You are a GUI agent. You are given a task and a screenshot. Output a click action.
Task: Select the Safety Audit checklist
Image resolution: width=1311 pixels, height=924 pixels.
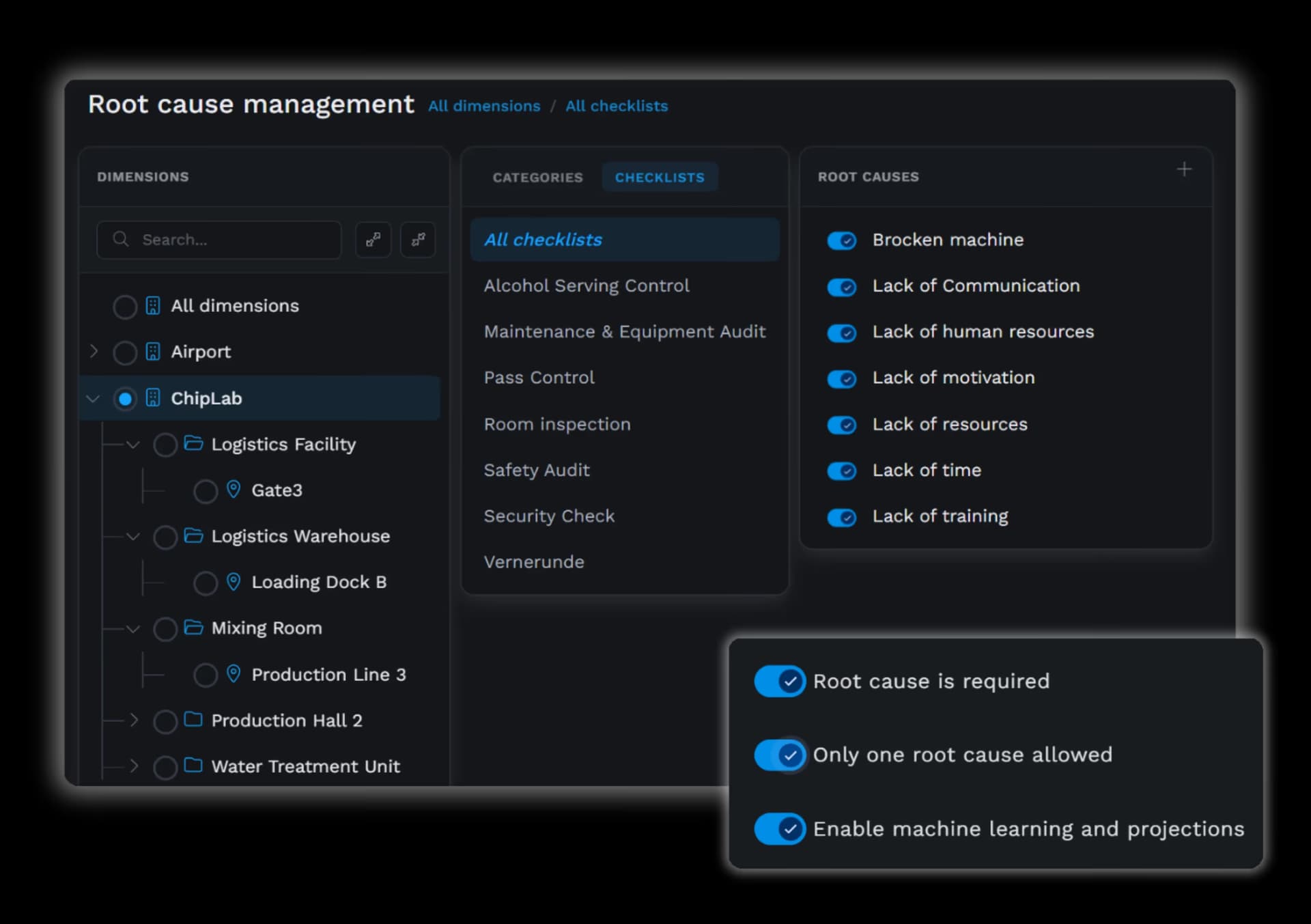point(537,470)
